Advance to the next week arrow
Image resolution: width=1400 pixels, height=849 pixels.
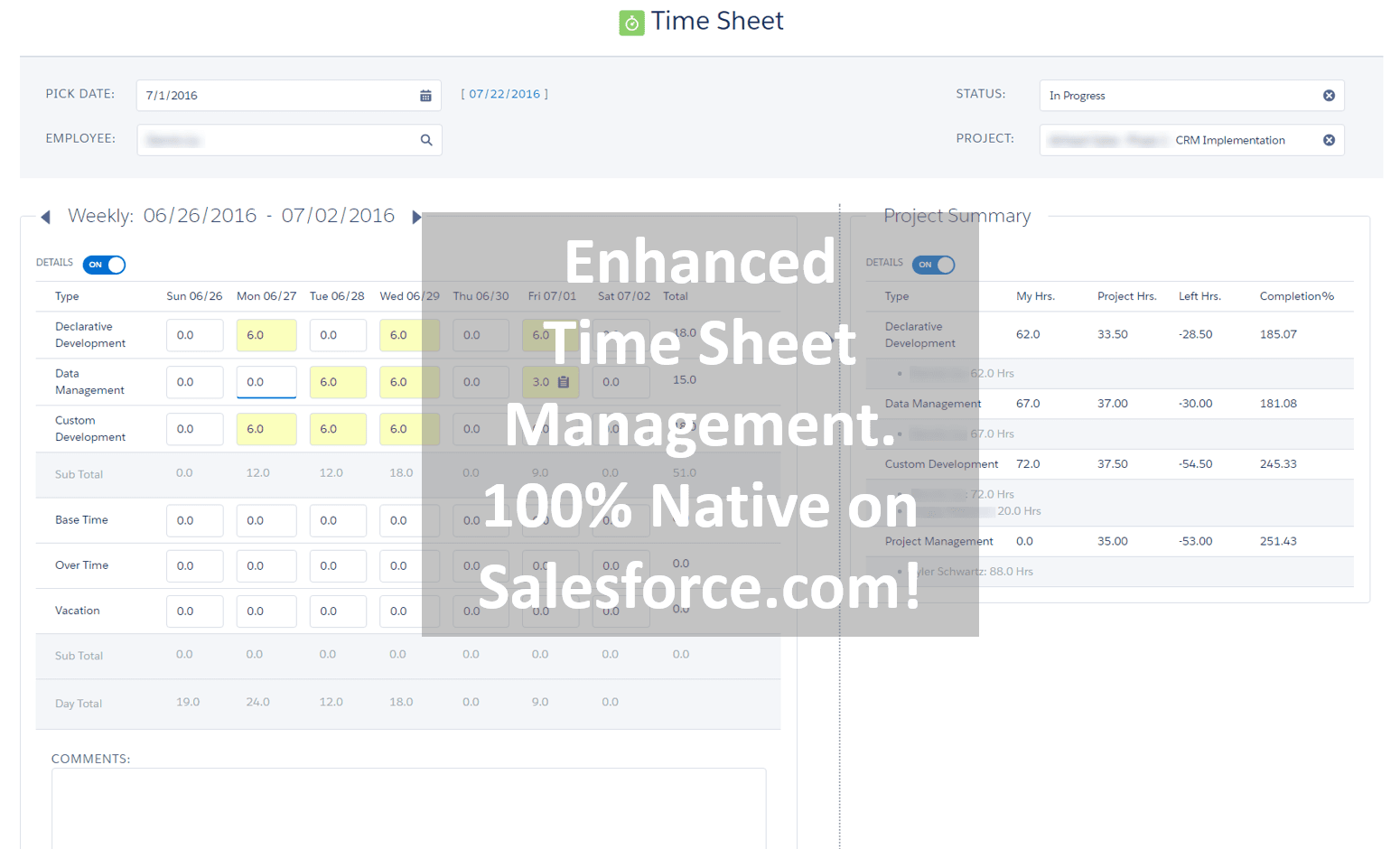pos(416,217)
